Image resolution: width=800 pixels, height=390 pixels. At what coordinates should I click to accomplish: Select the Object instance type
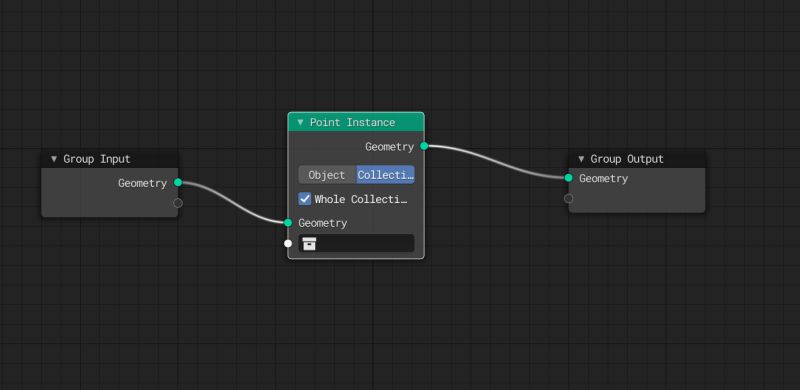coord(327,175)
